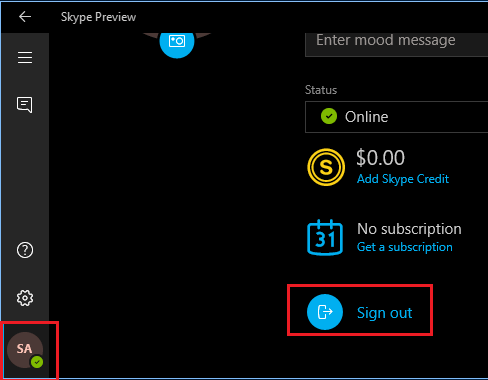Click the subscription calendar icon
Viewport: 488px width, 380px height.
pyautogui.click(x=325, y=237)
